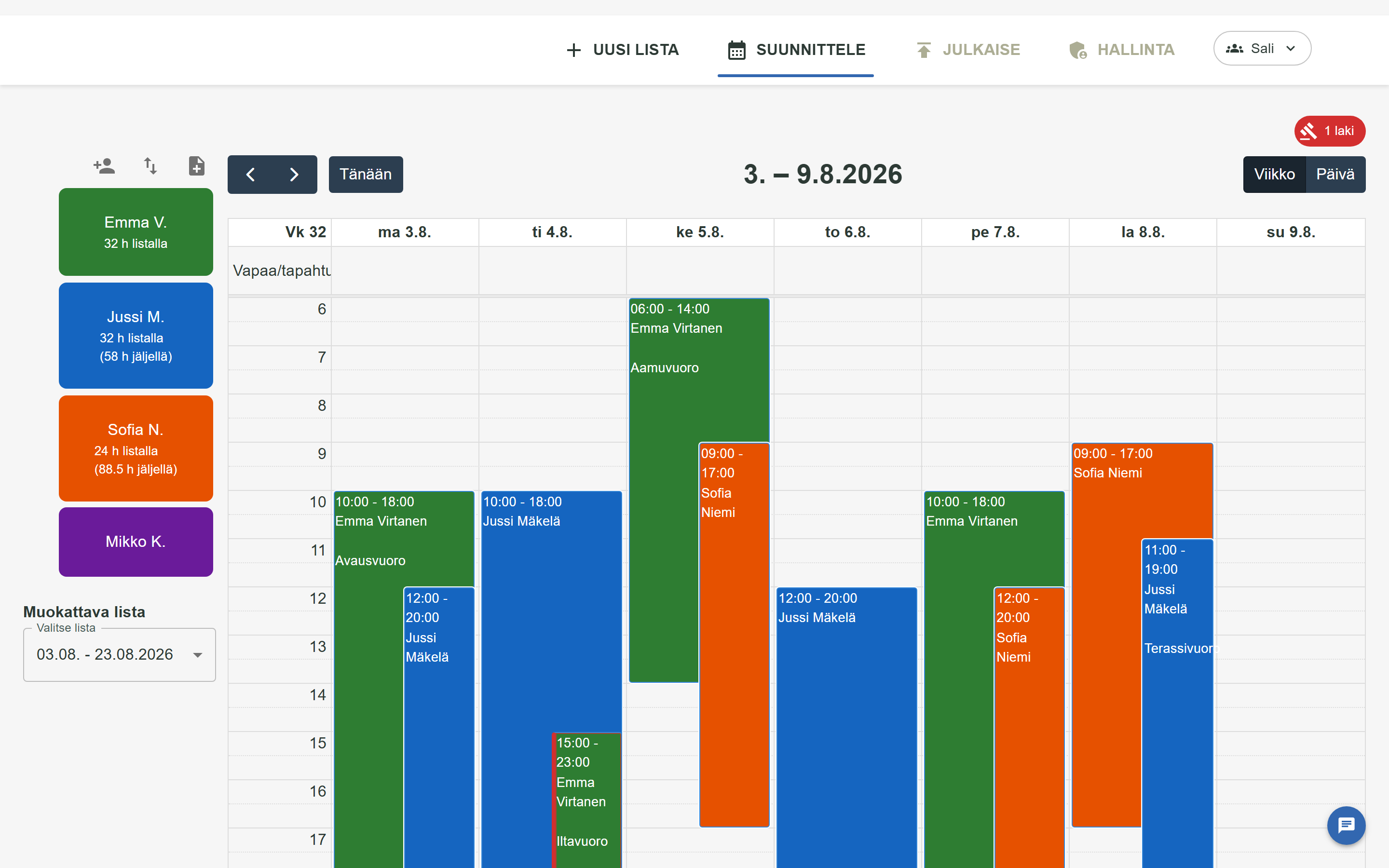1389x868 pixels.
Task: Open the Suunnittele tab
Action: (x=795, y=50)
